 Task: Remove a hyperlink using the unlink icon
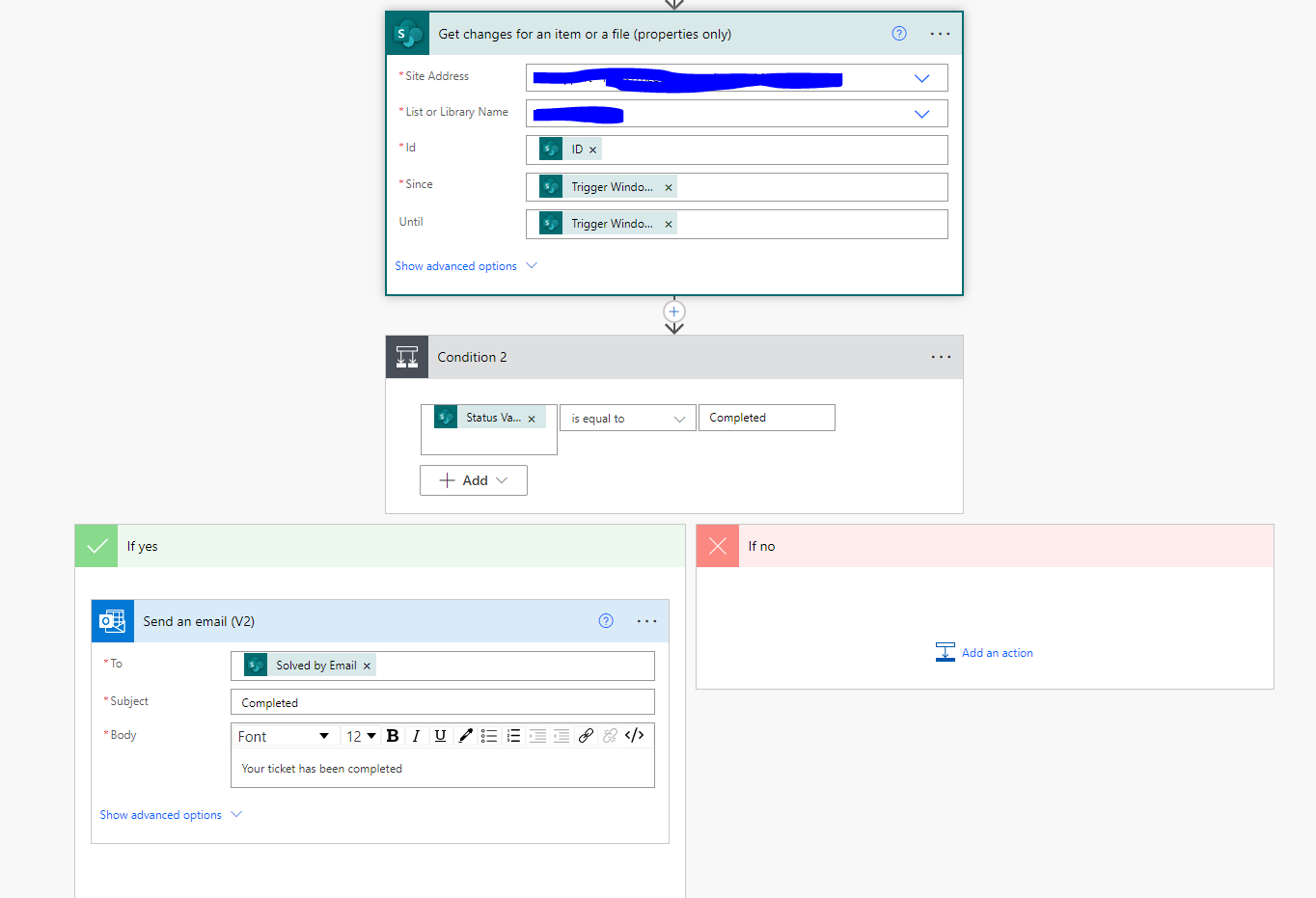point(610,735)
